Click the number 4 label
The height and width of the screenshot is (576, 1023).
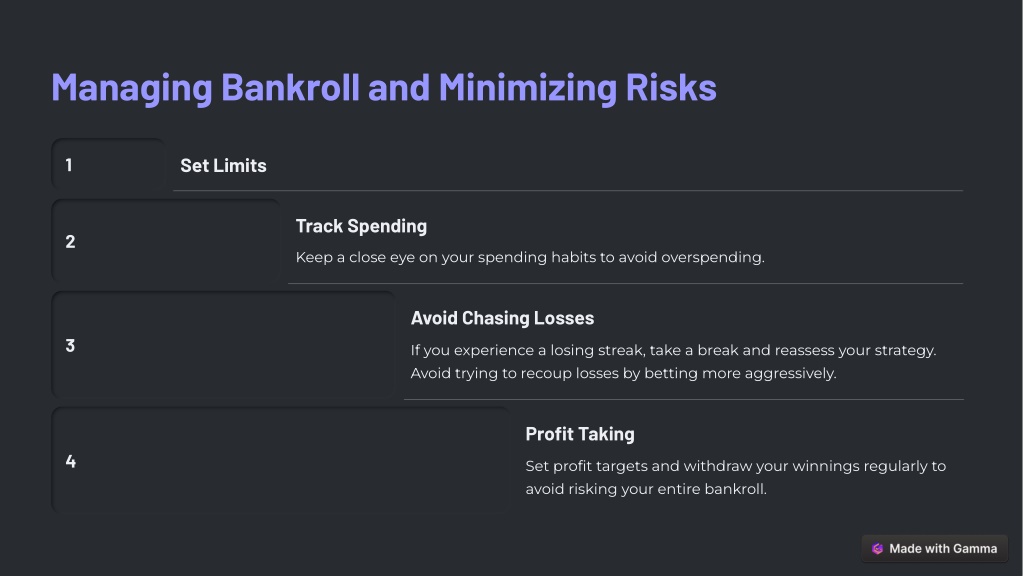70,461
